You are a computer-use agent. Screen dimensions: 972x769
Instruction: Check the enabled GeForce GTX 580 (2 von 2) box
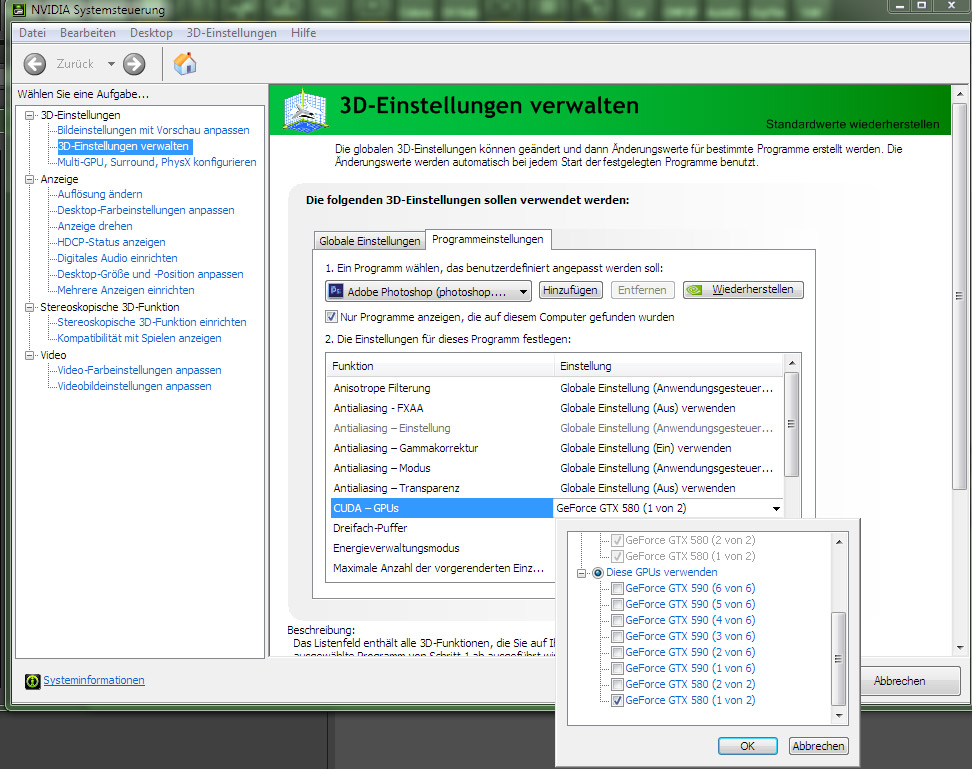pos(617,685)
